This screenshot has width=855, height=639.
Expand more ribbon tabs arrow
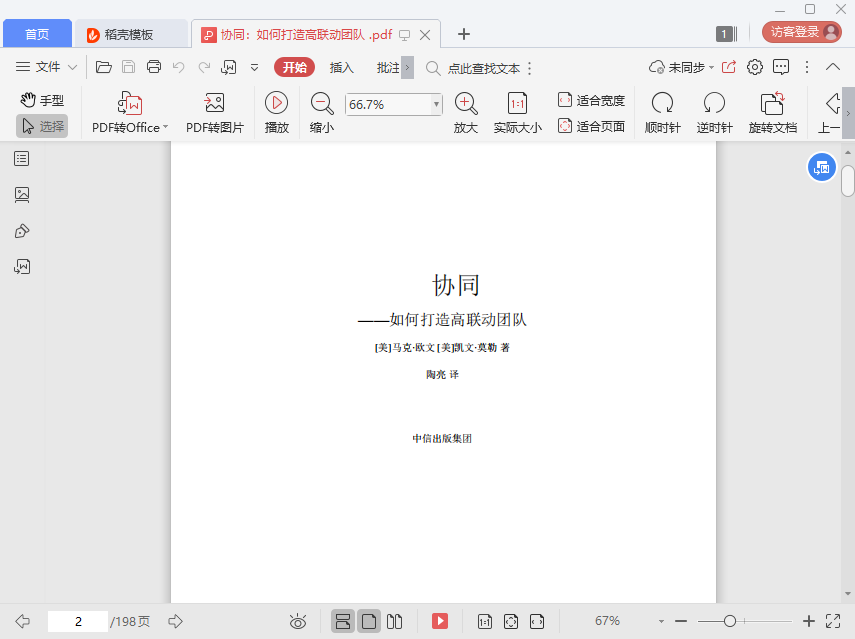pos(407,68)
